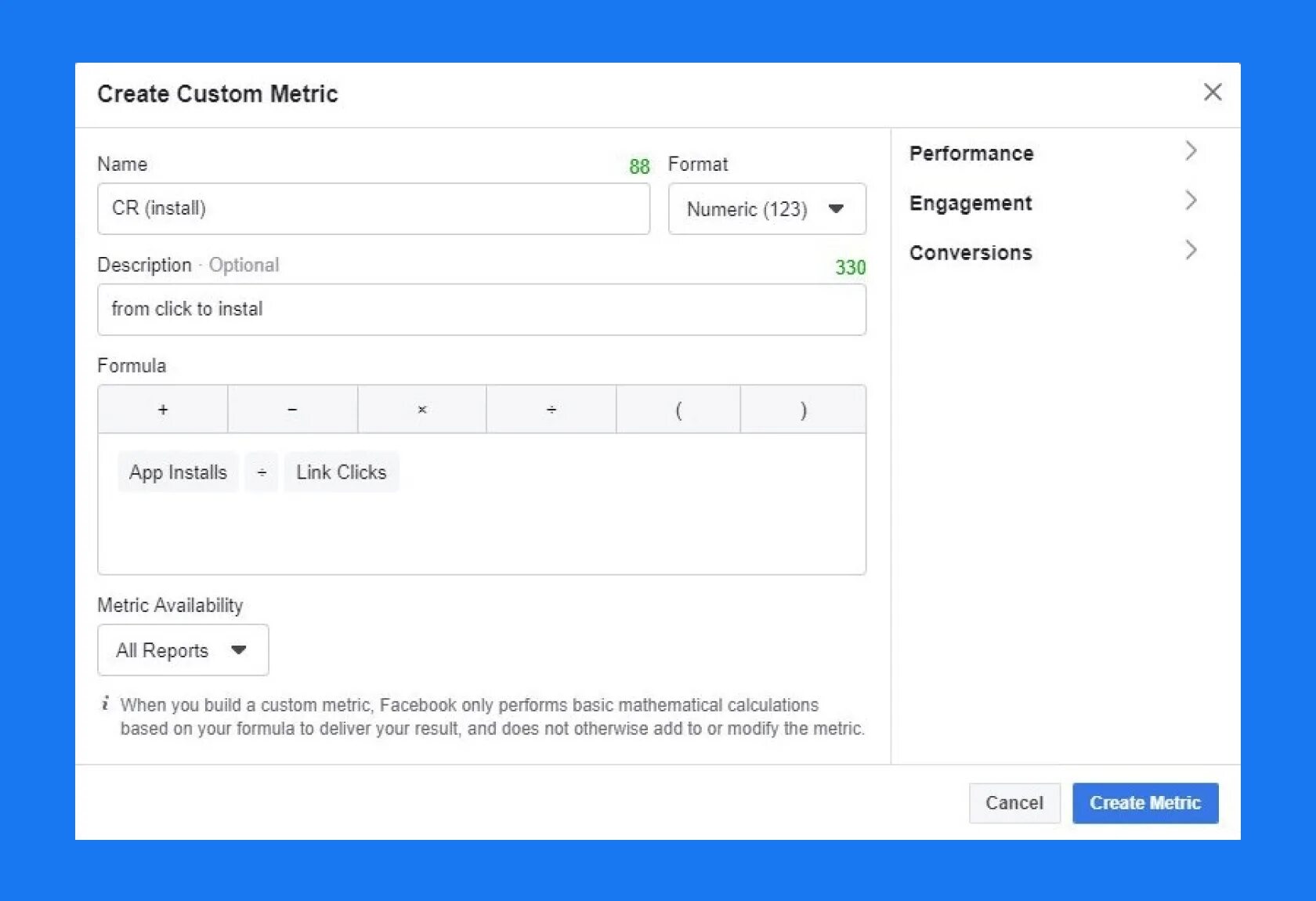The height and width of the screenshot is (901, 1316).
Task: Select the division chip between formula metrics
Action: coord(262,472)
